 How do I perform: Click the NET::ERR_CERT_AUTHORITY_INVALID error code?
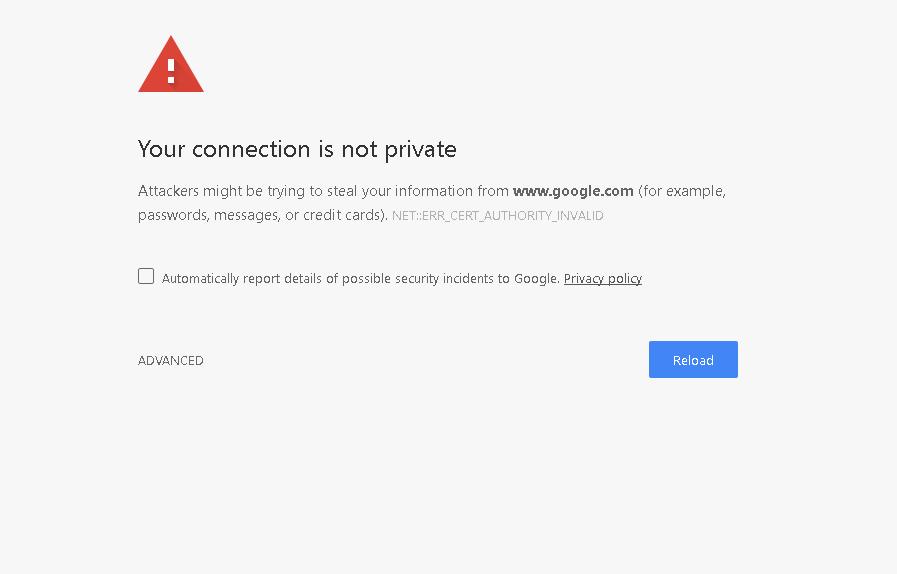click(x=498, y=216)
